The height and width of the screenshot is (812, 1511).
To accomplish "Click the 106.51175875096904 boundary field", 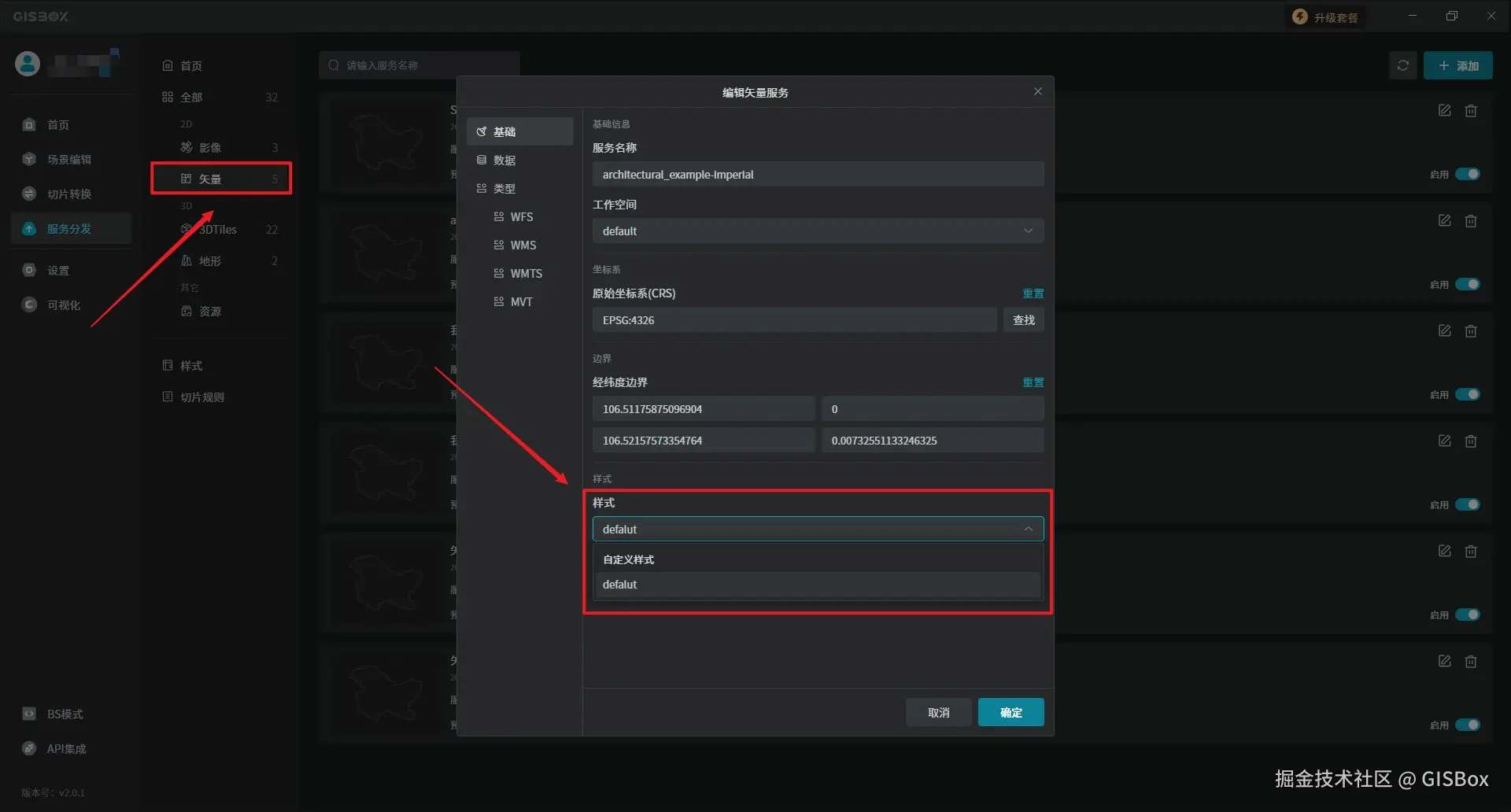I will click(704, 408).
